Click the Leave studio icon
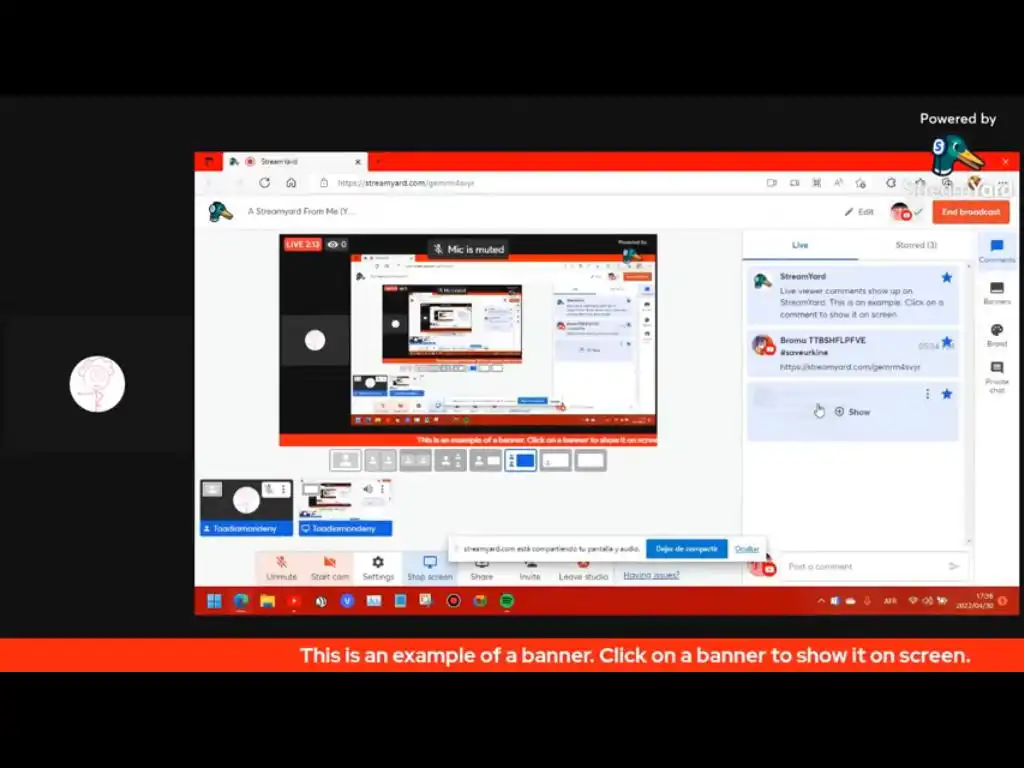Viewport: 1024px width, 768px height. point(583,569)
